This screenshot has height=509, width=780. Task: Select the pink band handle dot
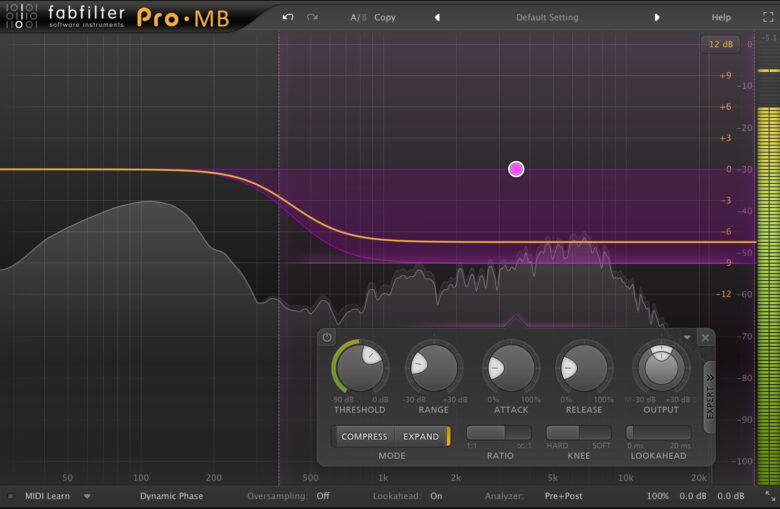[516, 169]
